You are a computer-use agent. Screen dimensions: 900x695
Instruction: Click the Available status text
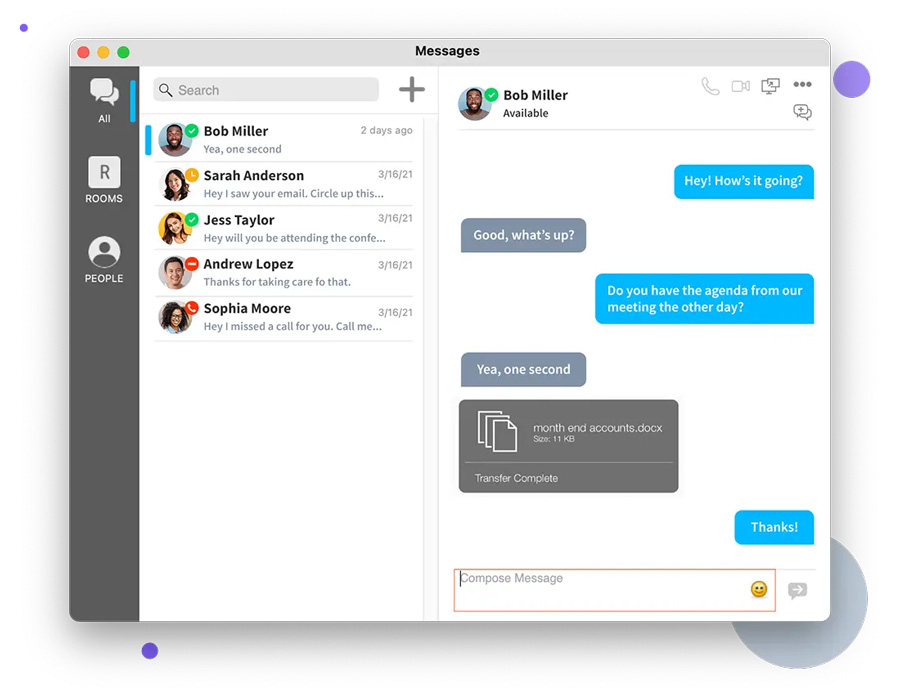click(x=526, y=113)
